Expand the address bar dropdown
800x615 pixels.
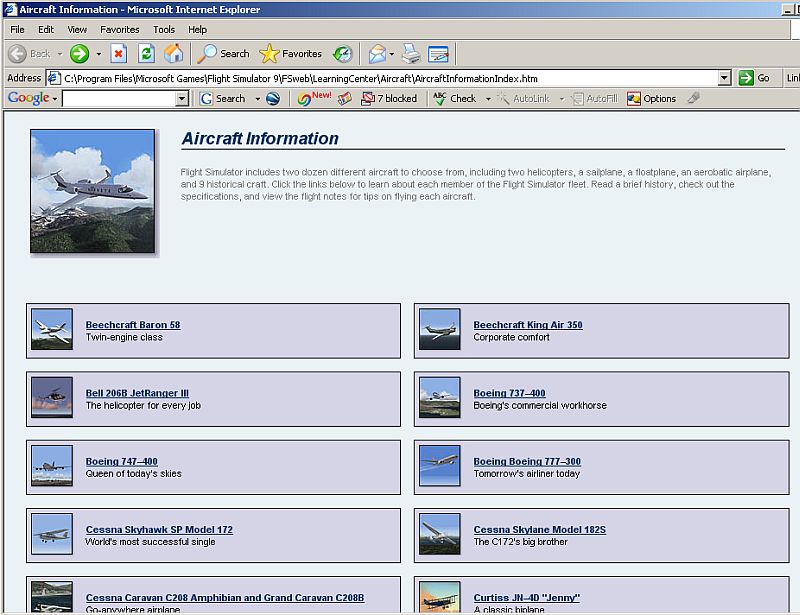[724, 78]
